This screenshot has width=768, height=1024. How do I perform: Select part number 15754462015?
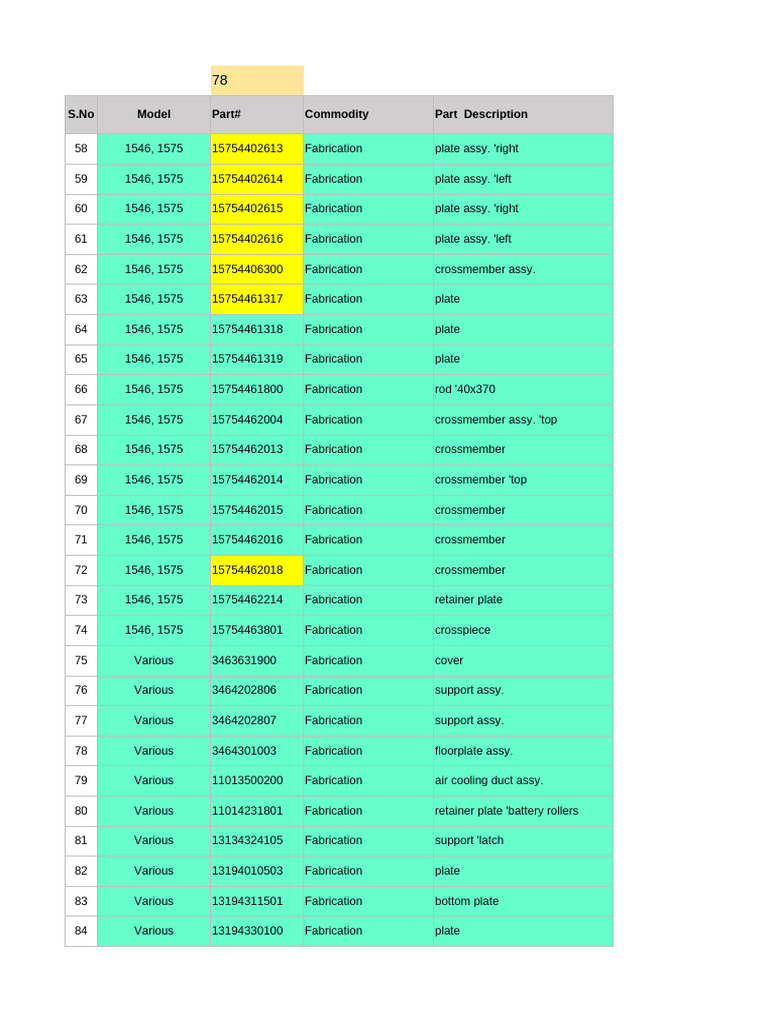click(x=257, y=510)
